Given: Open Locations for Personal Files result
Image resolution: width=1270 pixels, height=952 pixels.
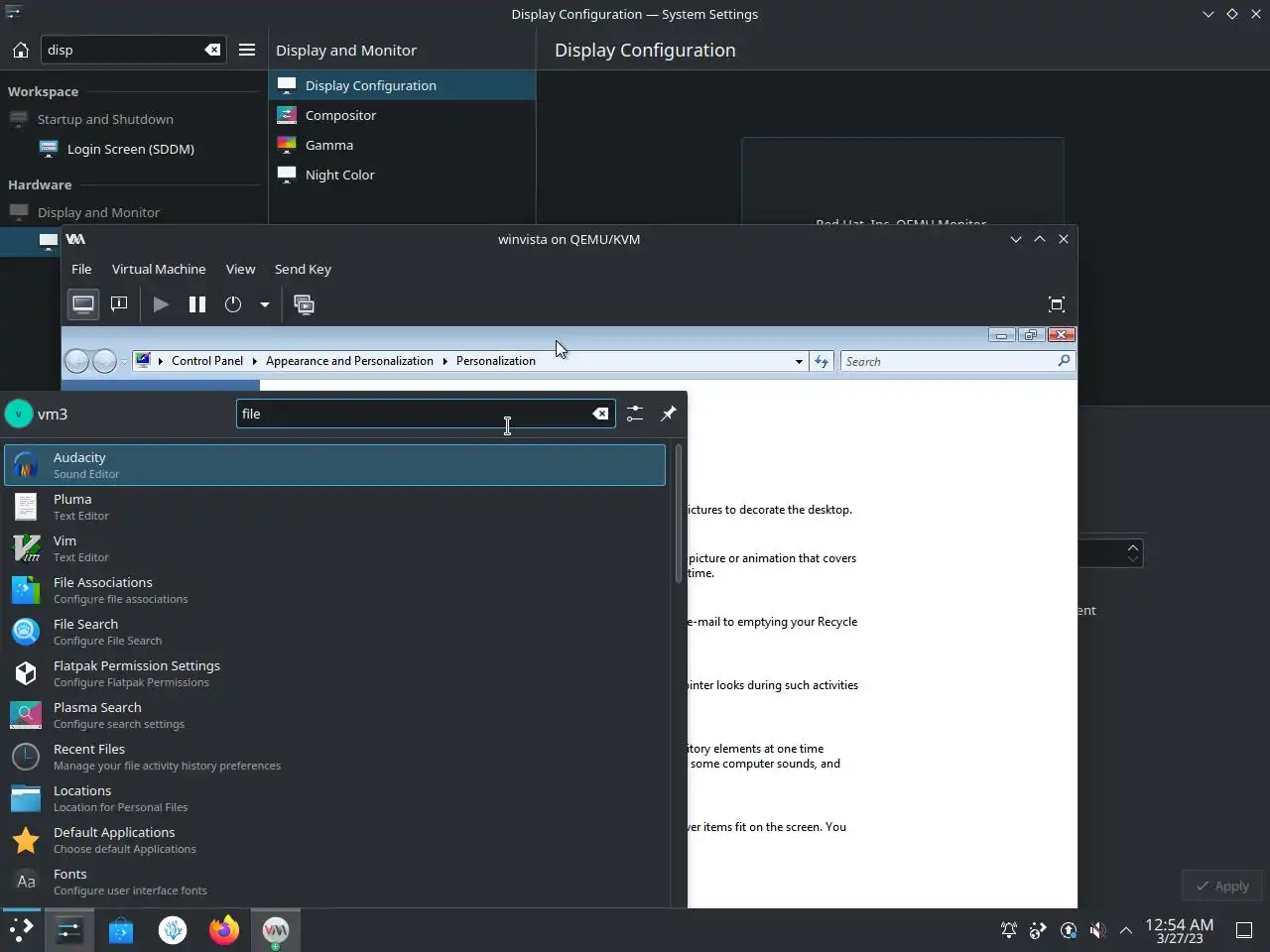Looking at the screenshot, I should click(x=334, y=798).
